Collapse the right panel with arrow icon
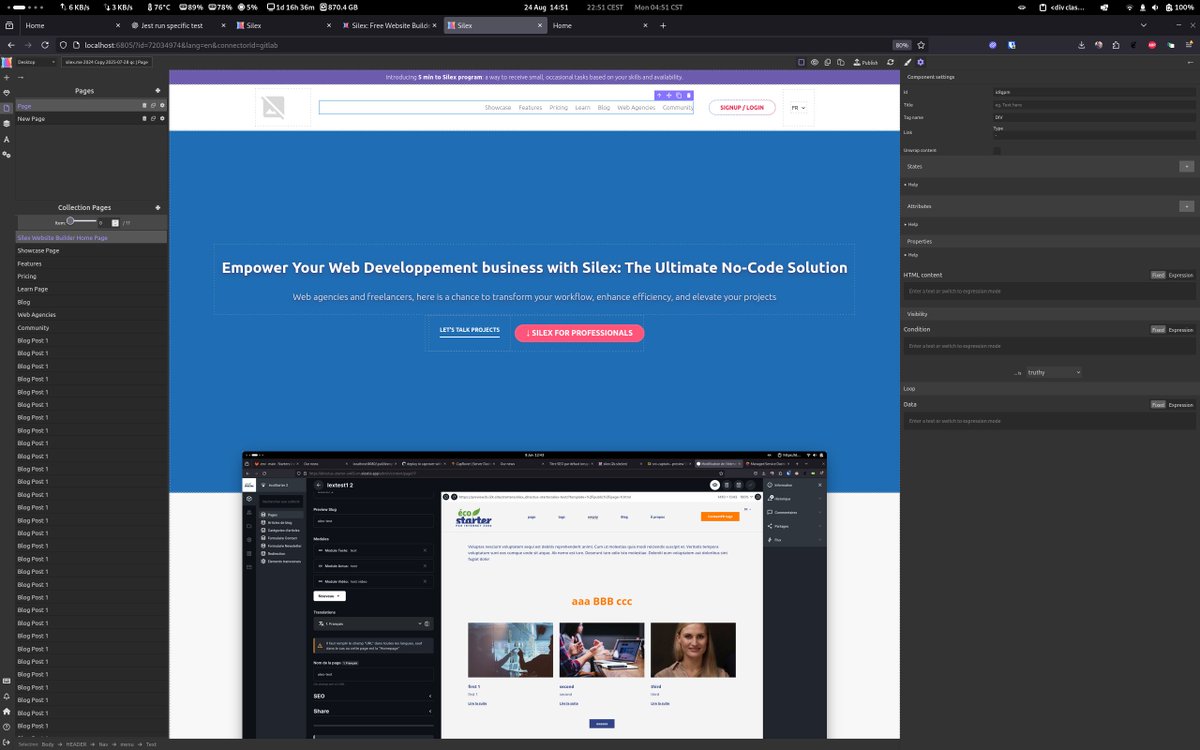 click(1190, 62)
